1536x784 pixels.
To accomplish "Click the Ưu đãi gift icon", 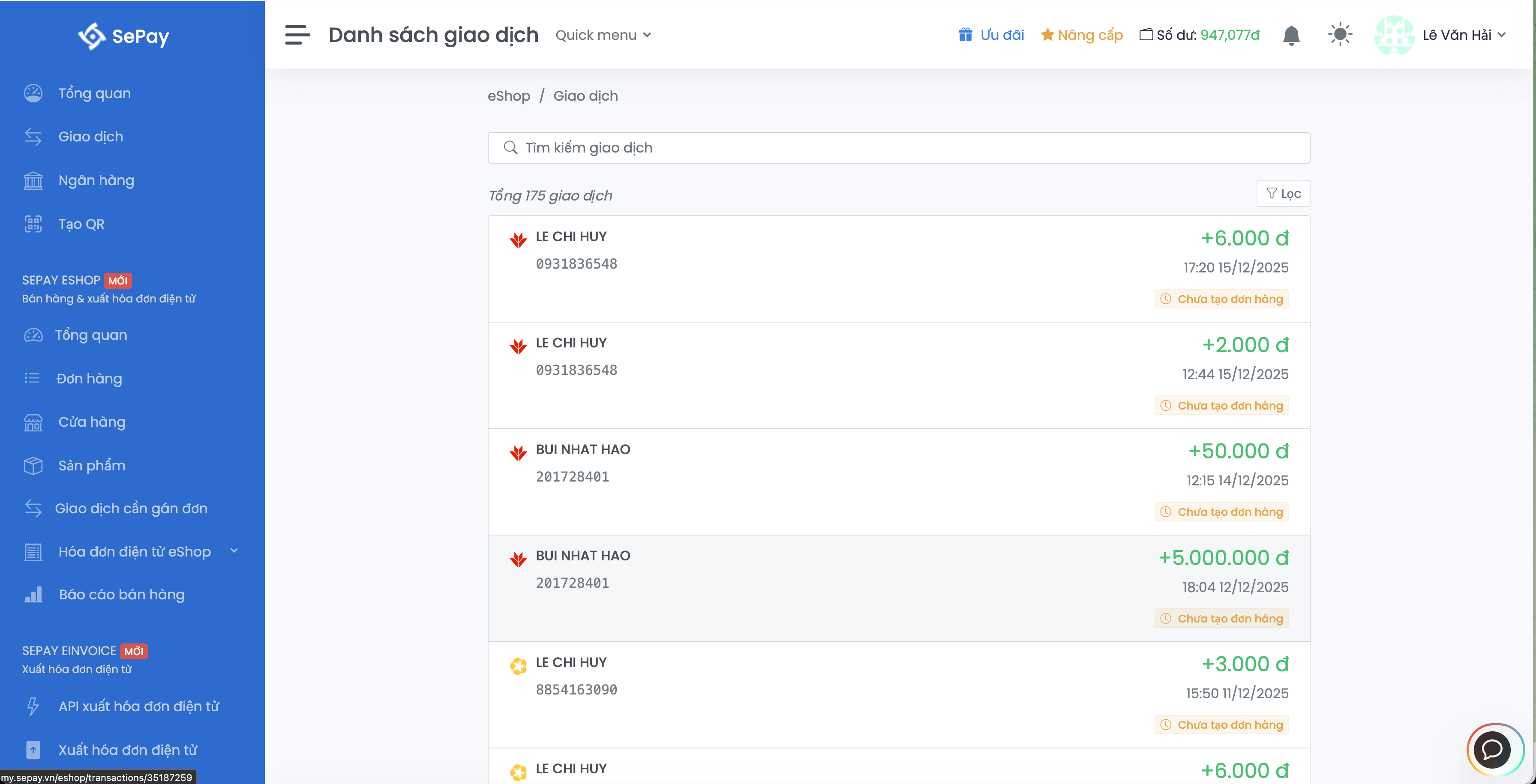I will pos(966,35).
